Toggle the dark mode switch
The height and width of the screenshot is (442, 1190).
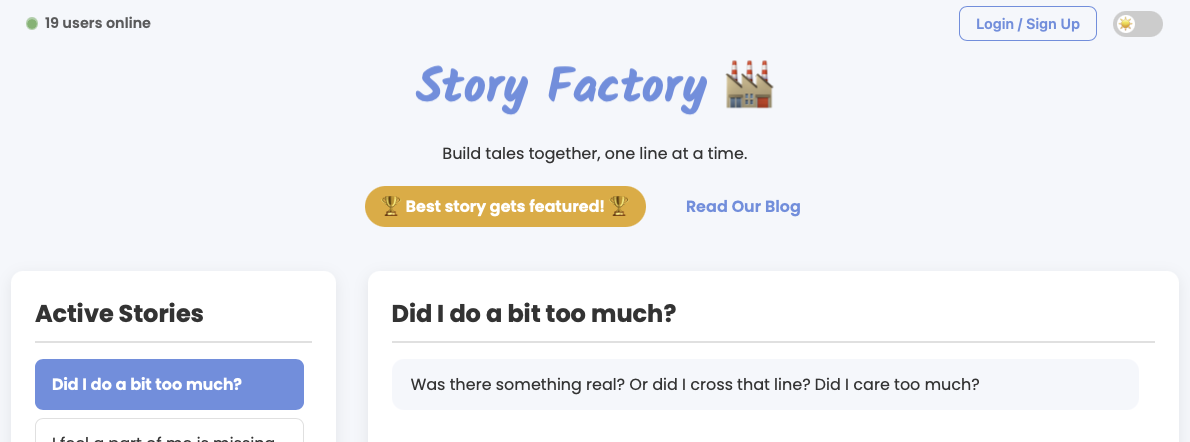click(1138, 24)
